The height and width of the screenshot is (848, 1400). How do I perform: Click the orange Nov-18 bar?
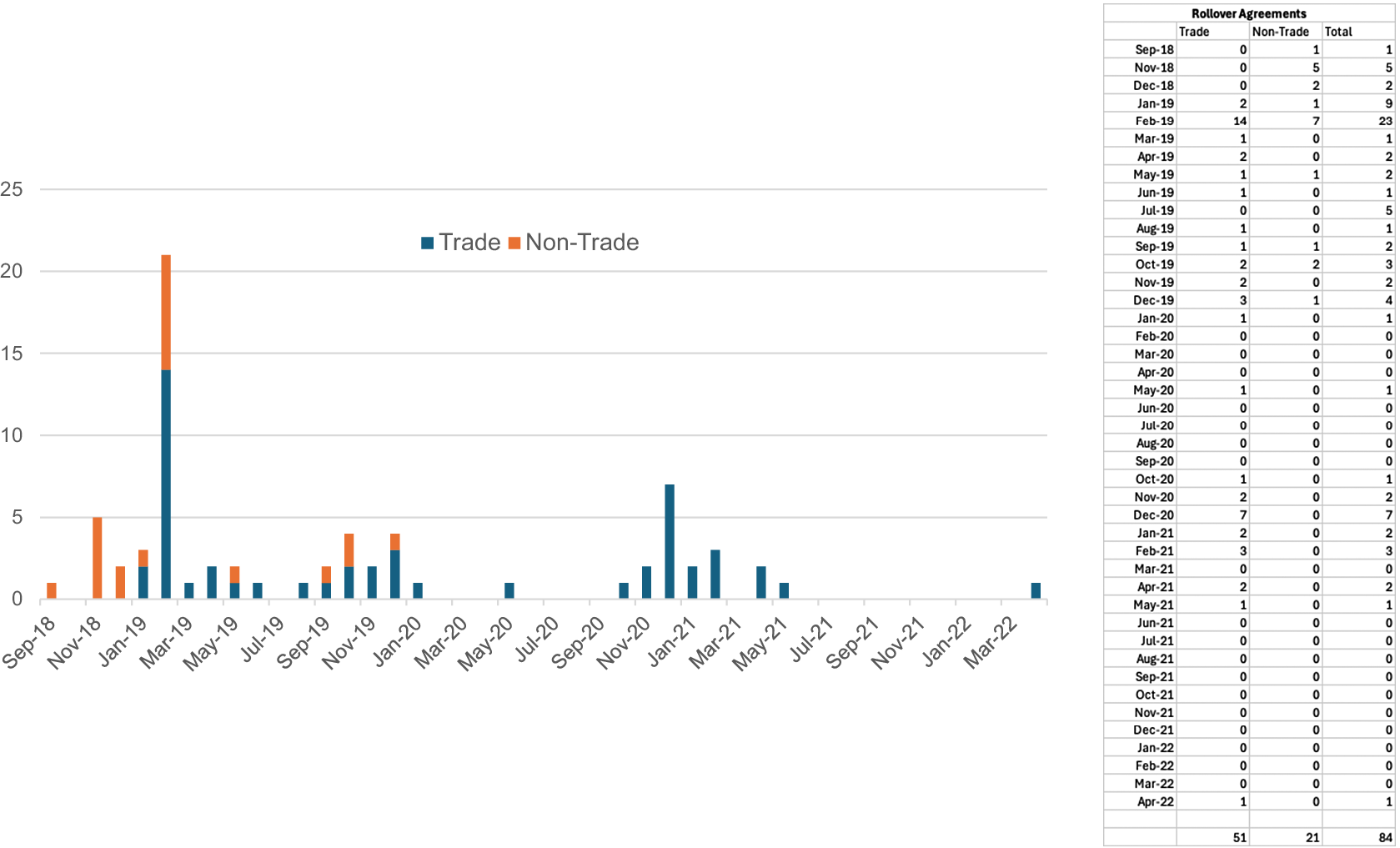pyautogui.click(x=98, y=558)
